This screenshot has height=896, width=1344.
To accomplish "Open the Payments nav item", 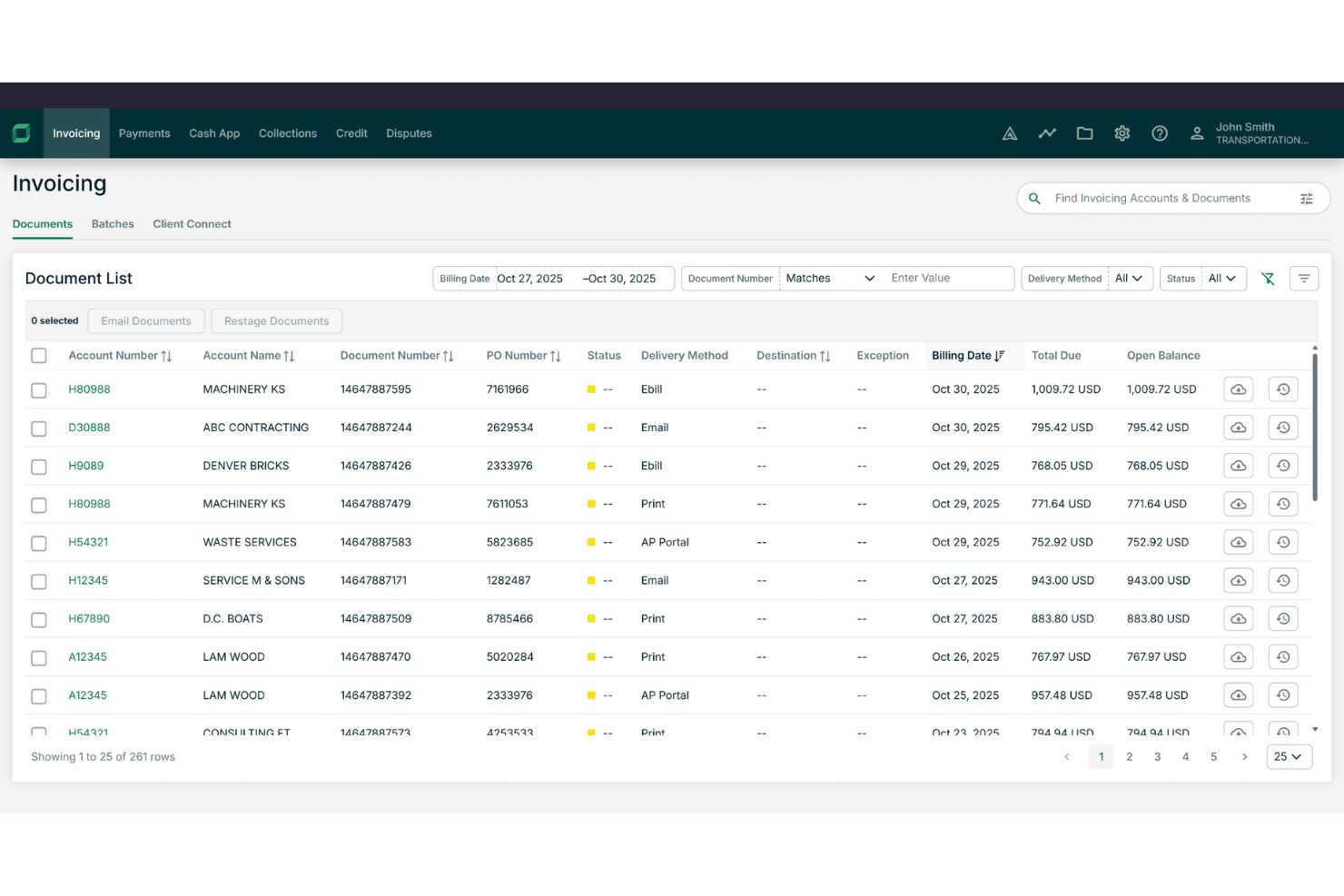I will click(144, 133).
